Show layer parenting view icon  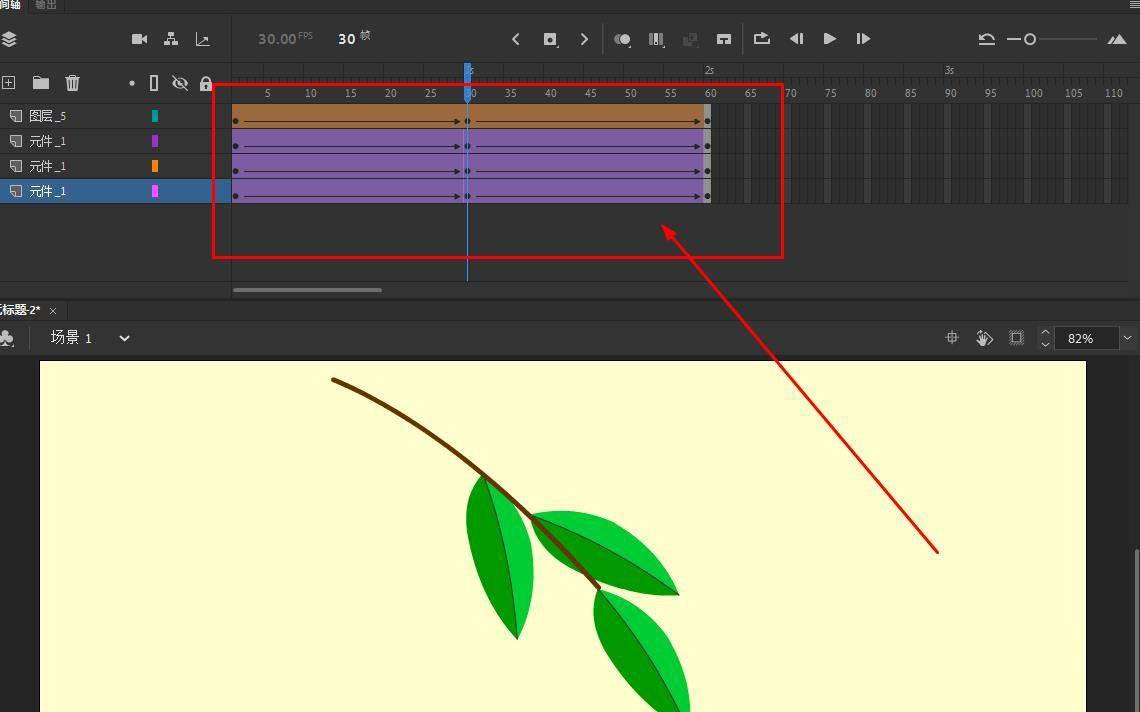pos(171,39)
